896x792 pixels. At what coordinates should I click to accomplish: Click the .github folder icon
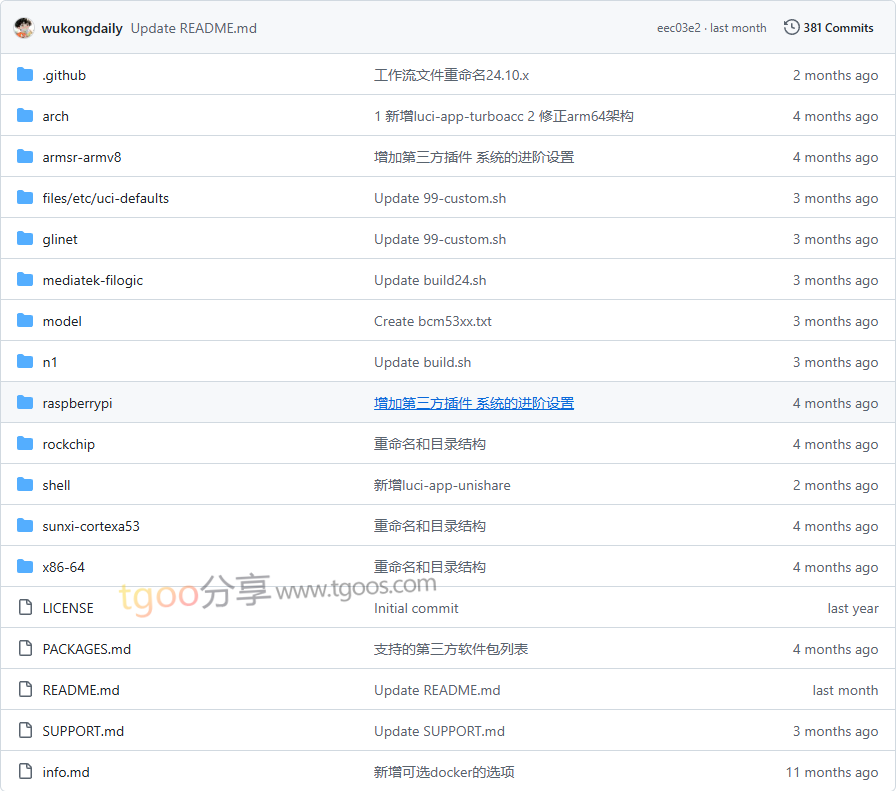[25, 75]
